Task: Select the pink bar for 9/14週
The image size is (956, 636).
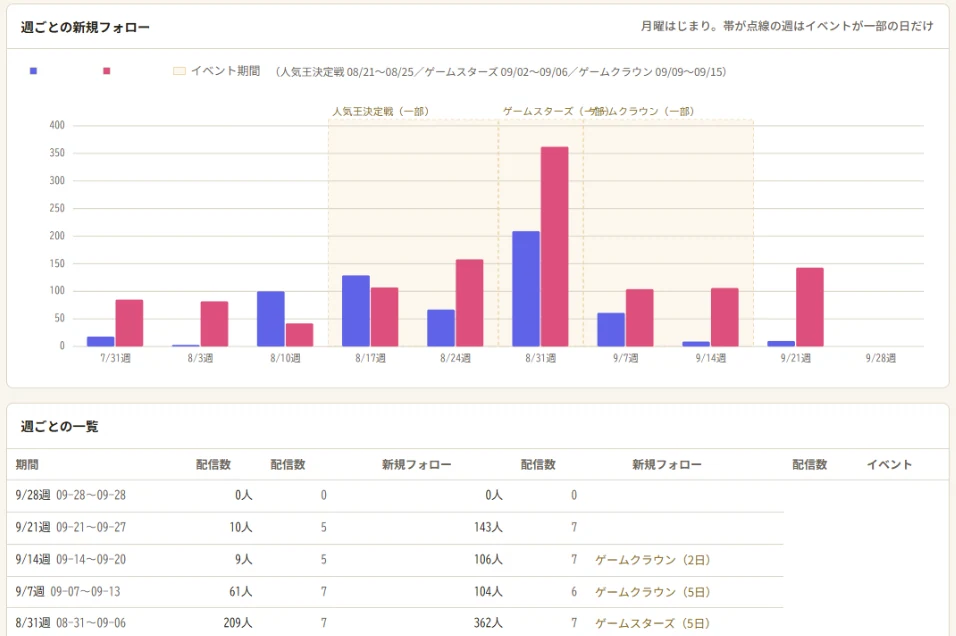Action: [724, 317]
